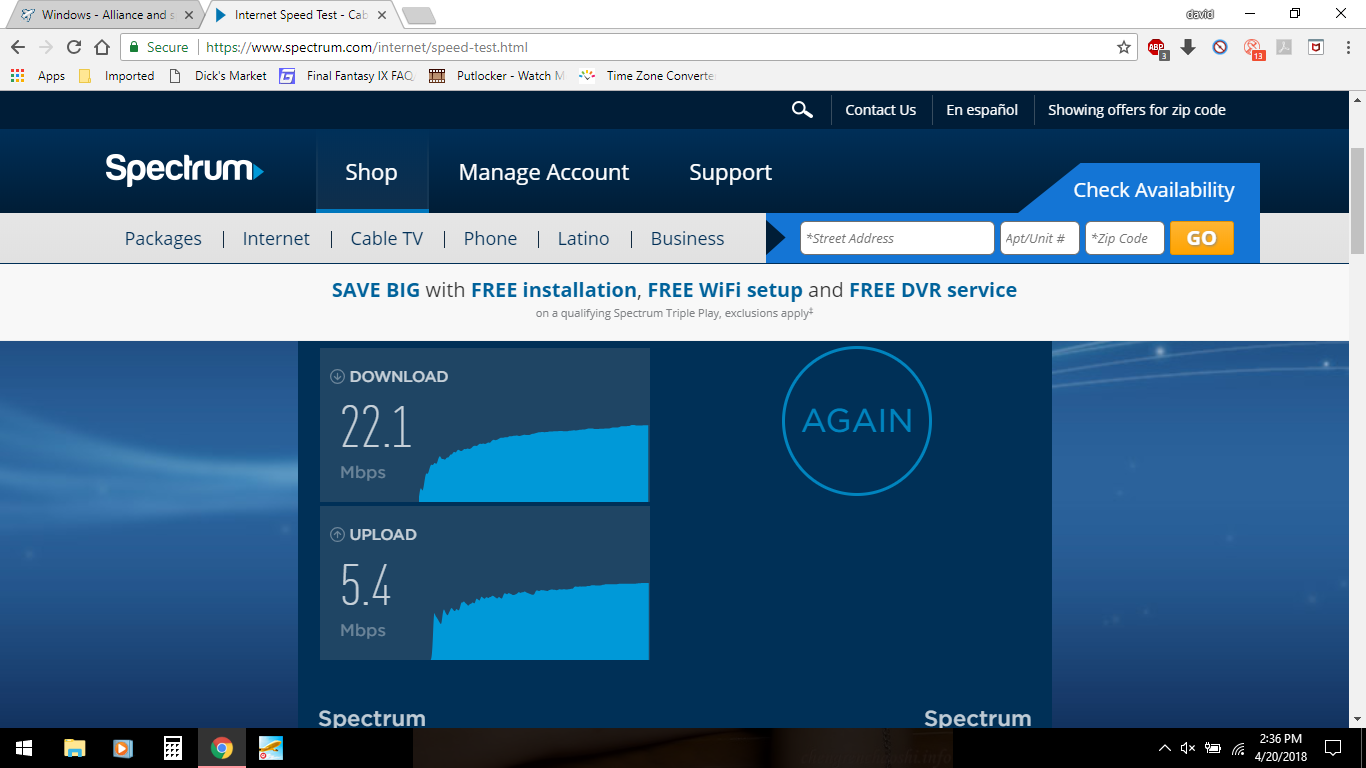The image size is (1366, 768).
Task: Open the Apps grid shortcut
Action: click(x=38, y=75)
